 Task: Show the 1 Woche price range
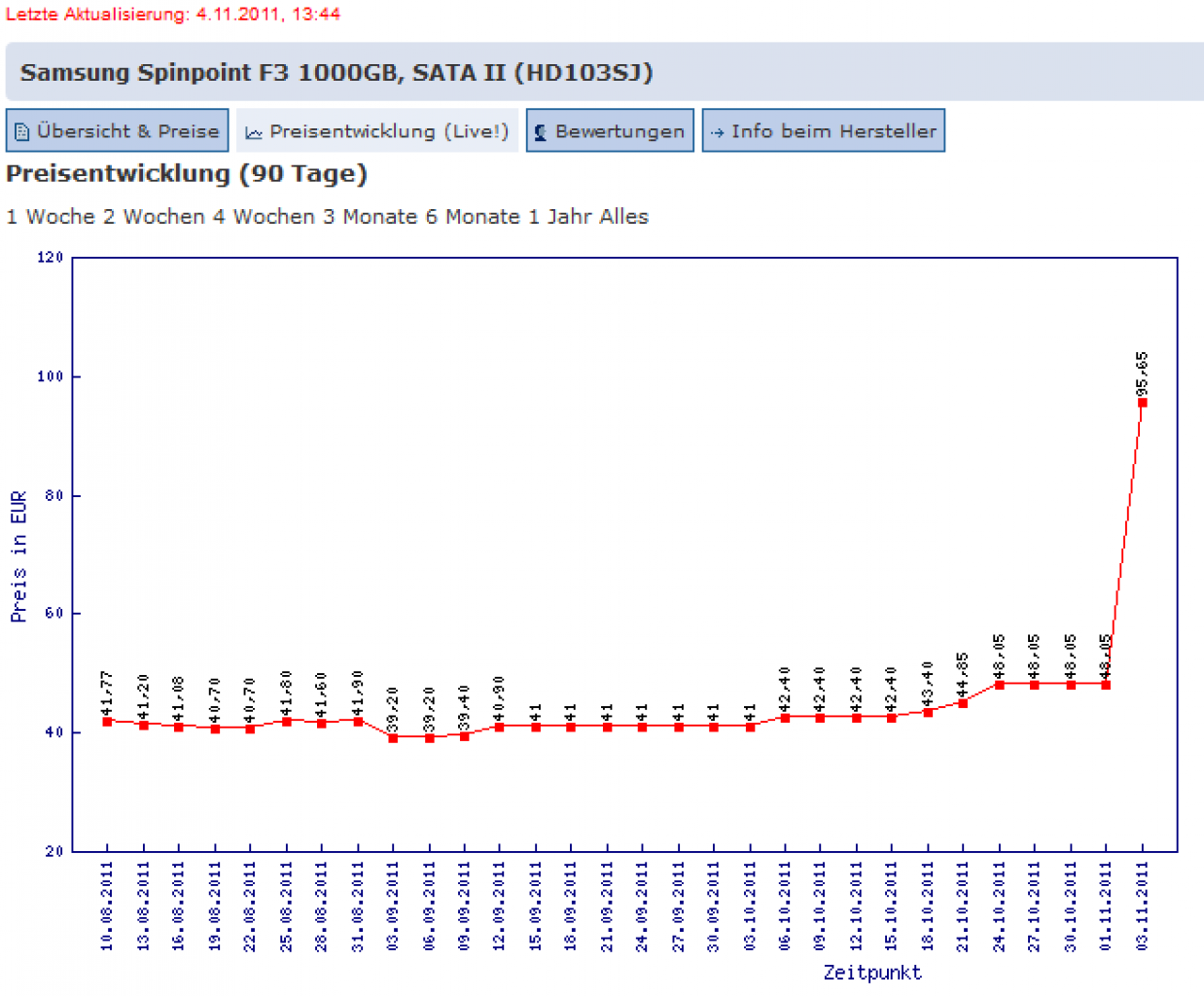[x=51, y=217]
